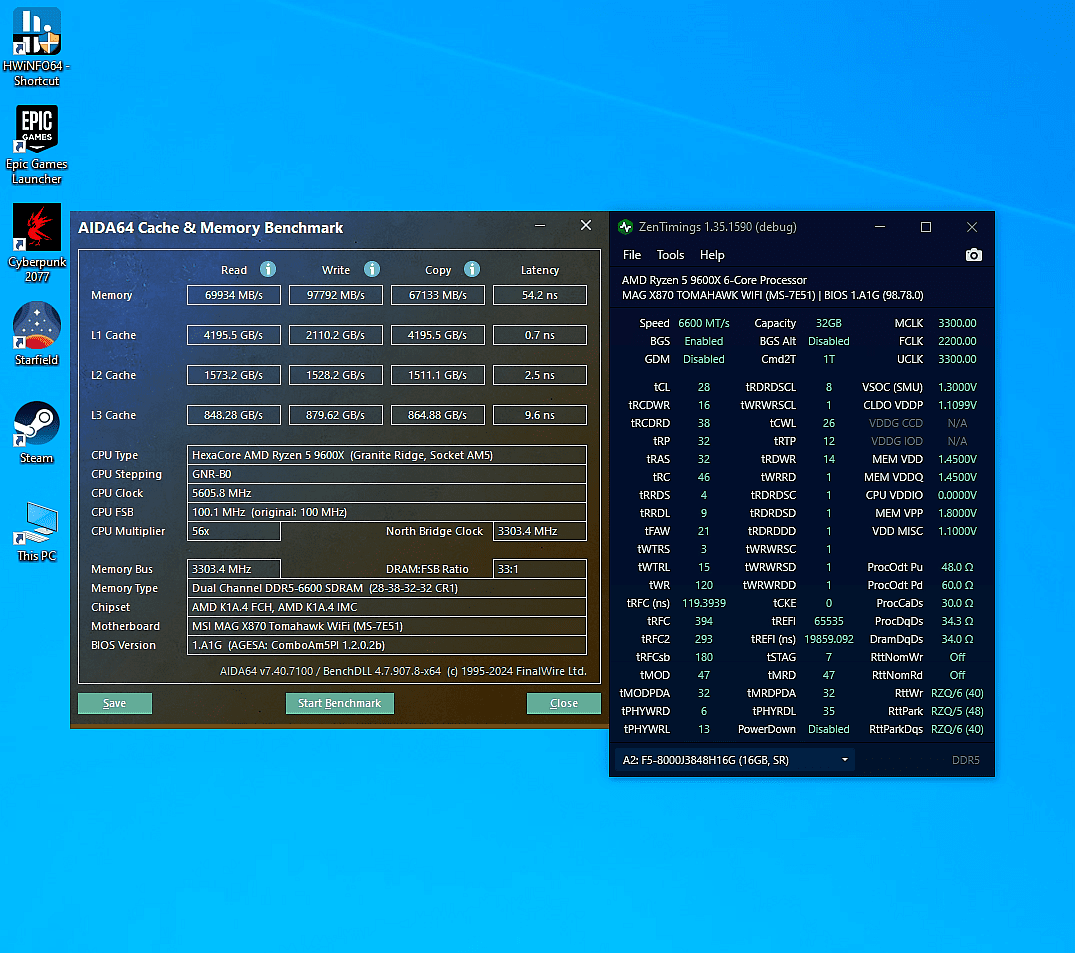1075x953 pixels.
Task: Click L3 Cache Copy value 864.88 GB/s
Action: point(437,415)
